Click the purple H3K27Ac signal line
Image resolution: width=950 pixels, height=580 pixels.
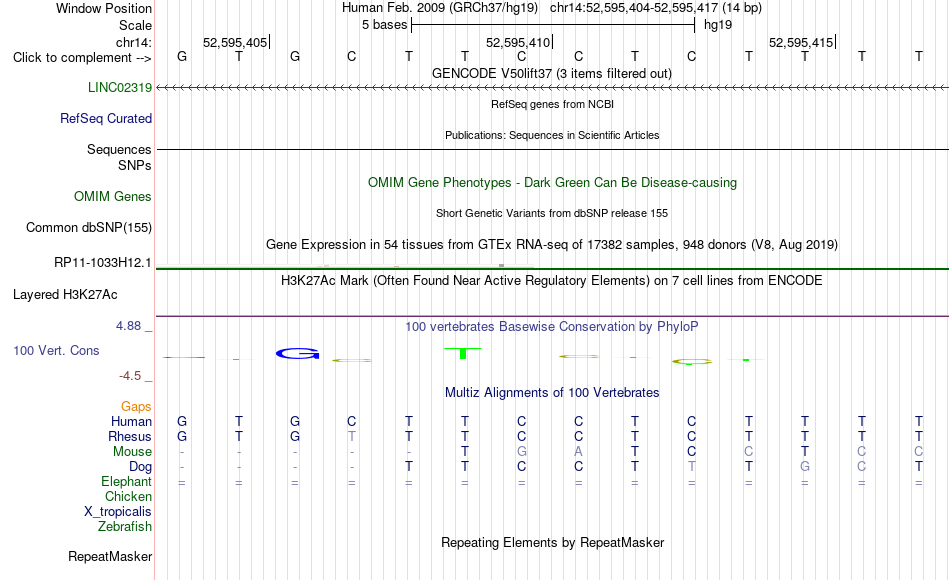[x=552, y=316]
